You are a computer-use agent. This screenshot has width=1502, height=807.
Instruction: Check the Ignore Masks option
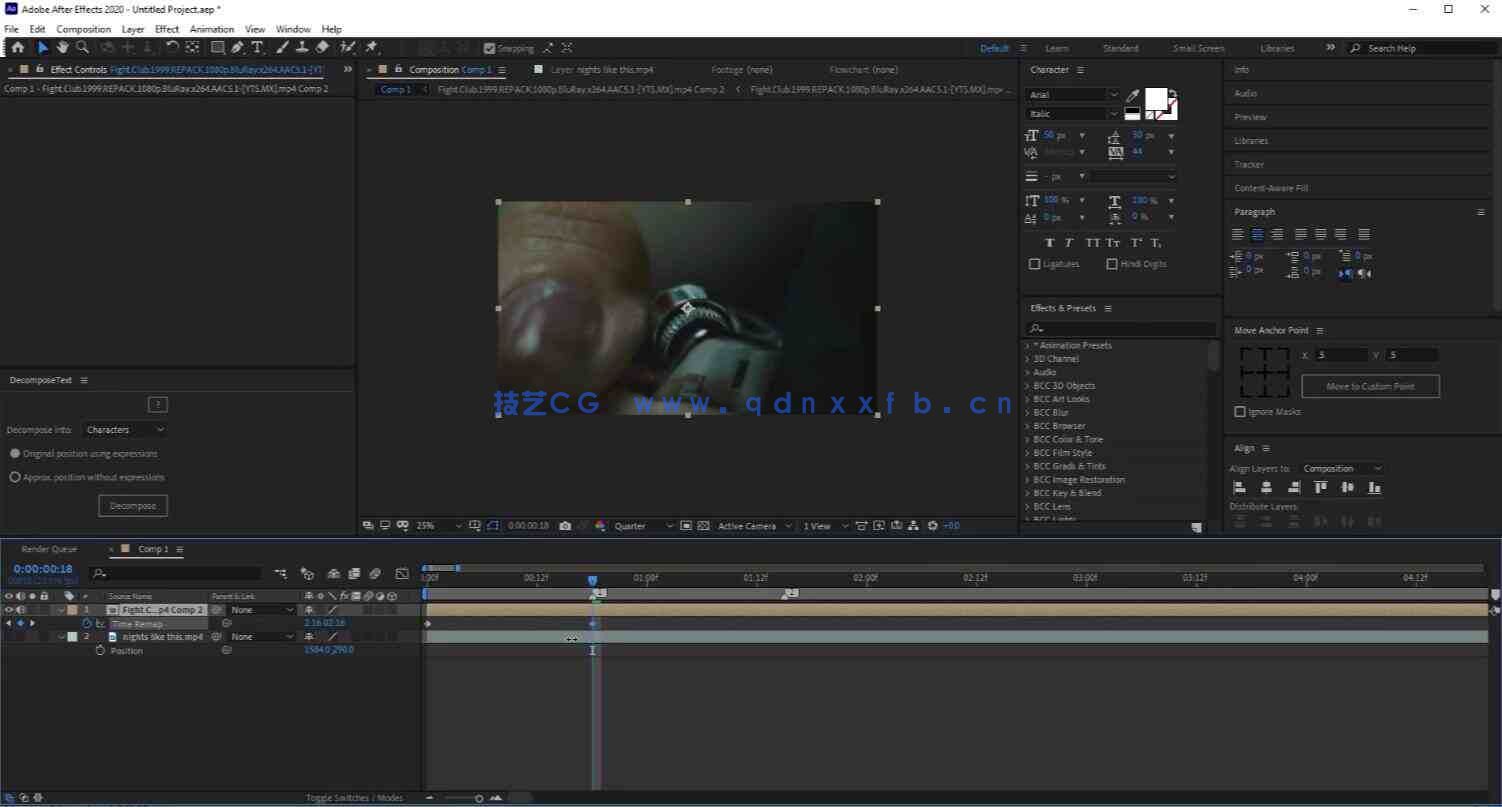1240,412
